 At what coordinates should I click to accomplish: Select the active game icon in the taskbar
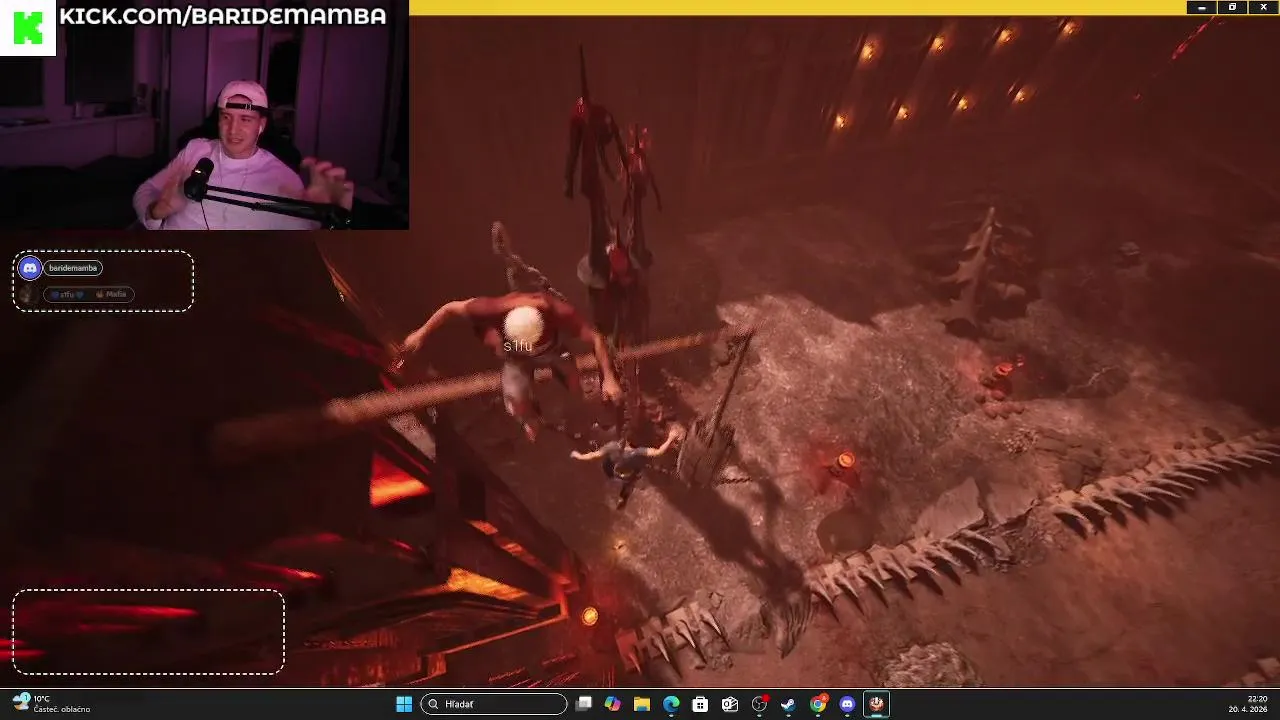click(876, 704)
